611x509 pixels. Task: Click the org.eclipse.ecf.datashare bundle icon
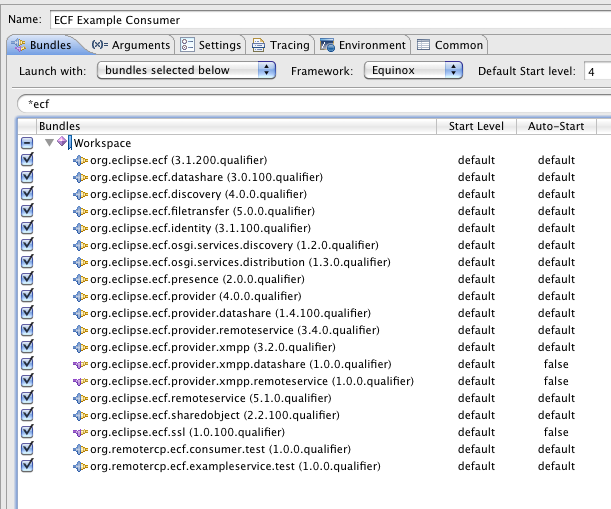80,177
